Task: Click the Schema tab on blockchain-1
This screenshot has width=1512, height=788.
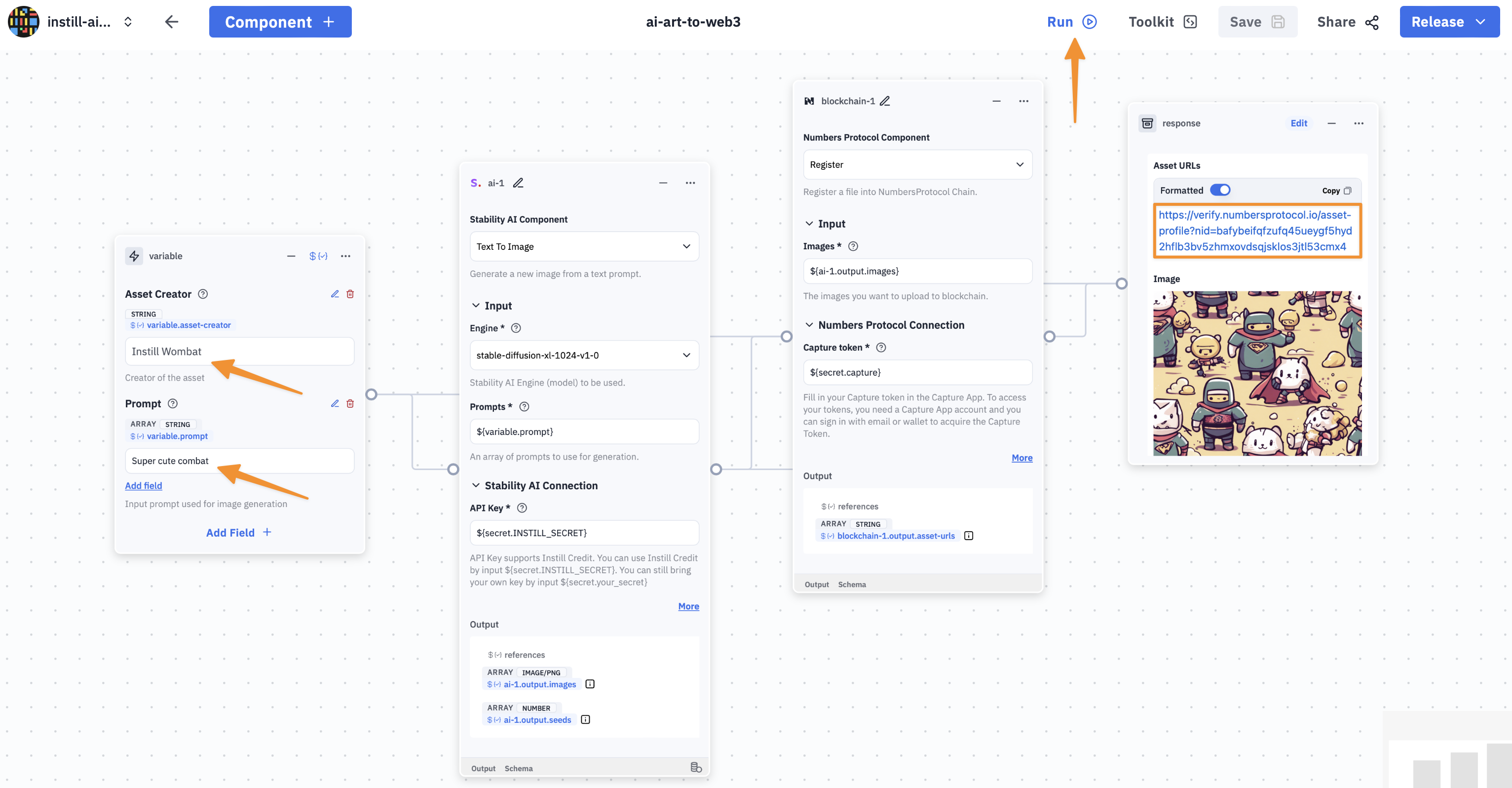Action: tap(852, 585)
